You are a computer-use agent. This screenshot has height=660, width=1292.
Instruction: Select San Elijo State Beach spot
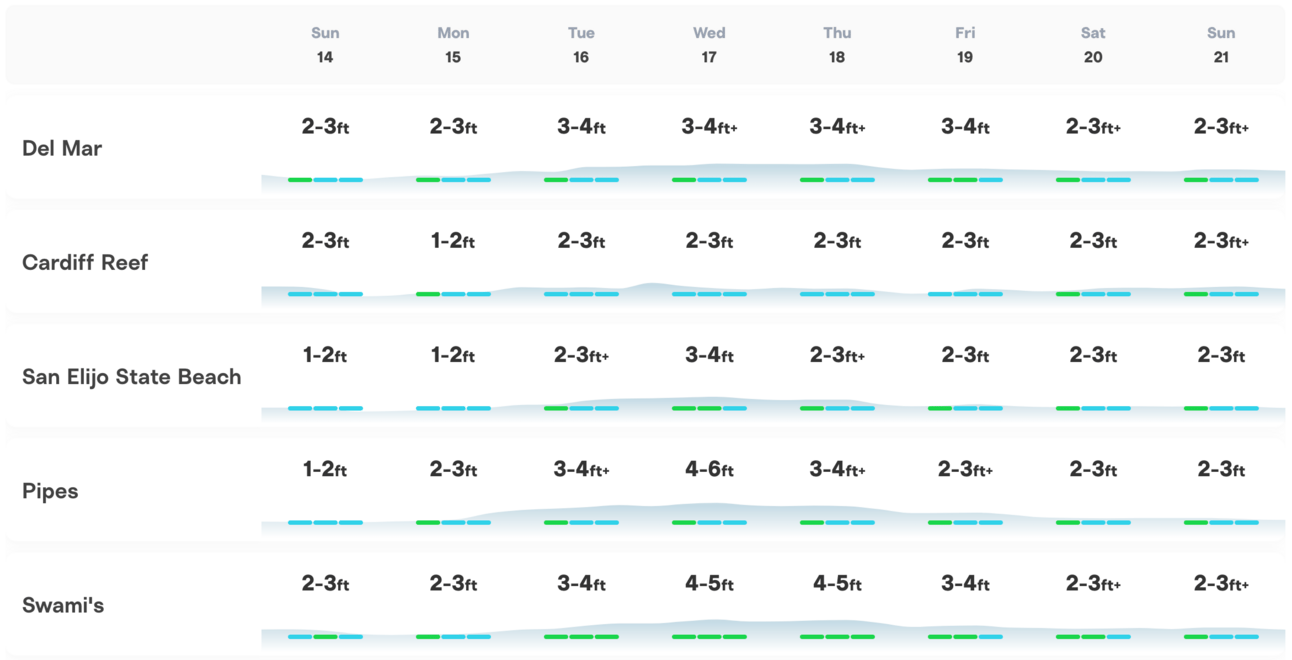pyautogui.click(x=132, y=377)
